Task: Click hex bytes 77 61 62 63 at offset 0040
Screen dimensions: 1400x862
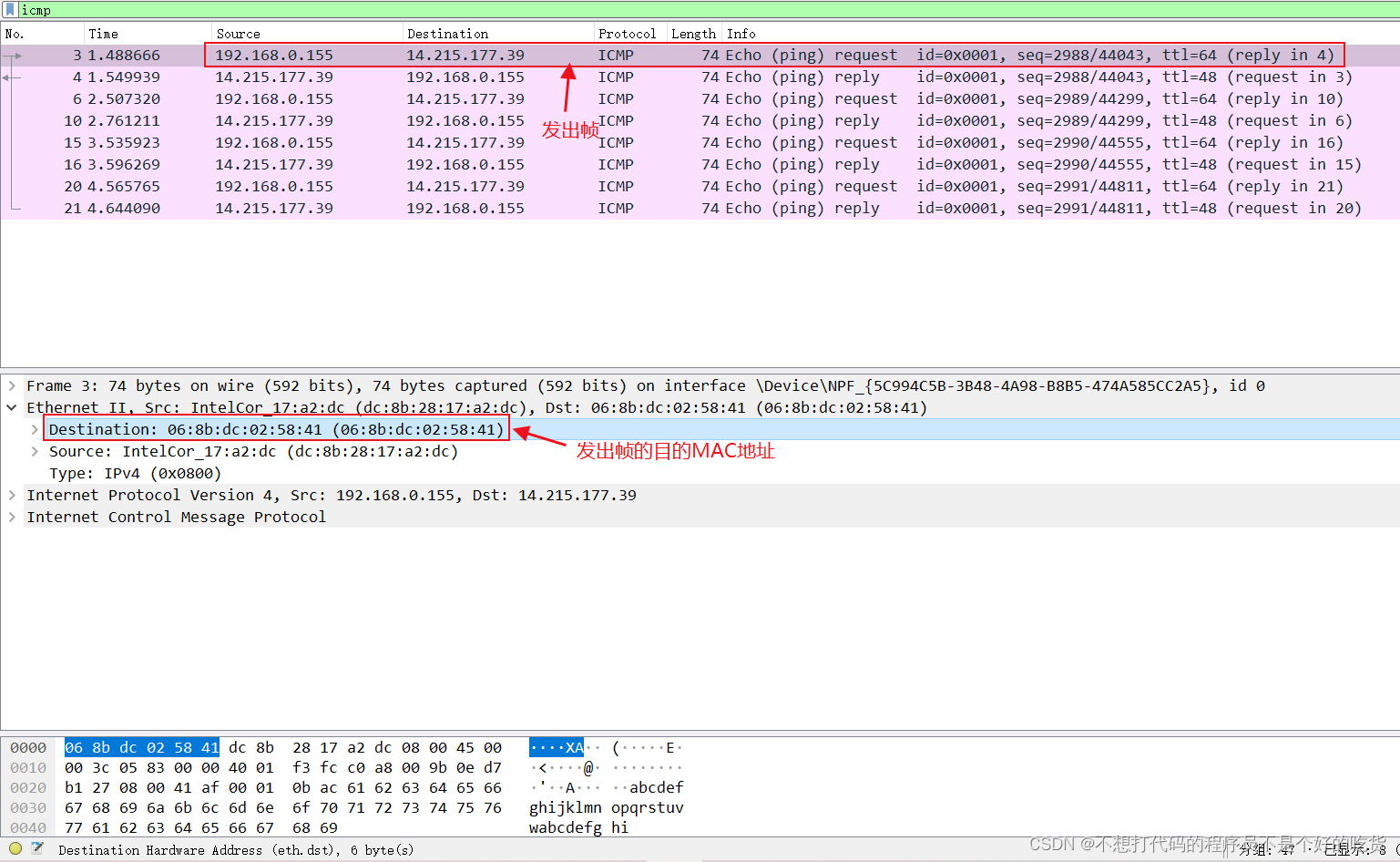Action: tap(115, 828)
